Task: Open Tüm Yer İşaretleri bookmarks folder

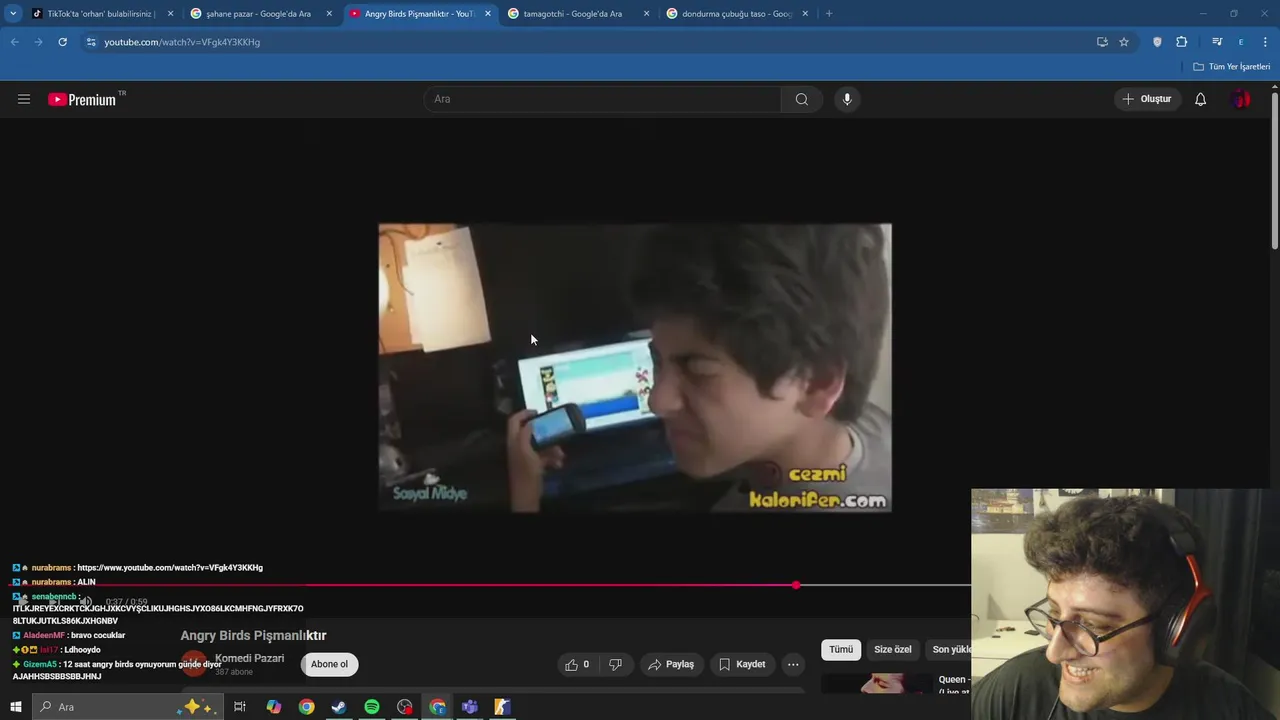Action: (x=1232, y=67)
